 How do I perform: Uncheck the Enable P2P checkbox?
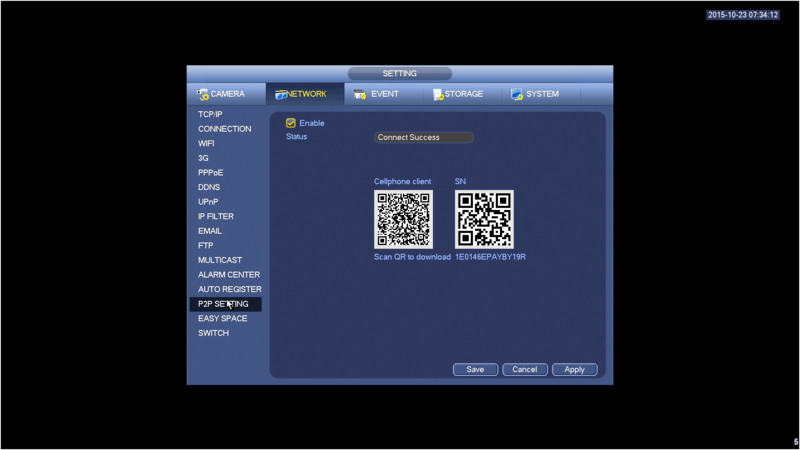tap(291, 123)
